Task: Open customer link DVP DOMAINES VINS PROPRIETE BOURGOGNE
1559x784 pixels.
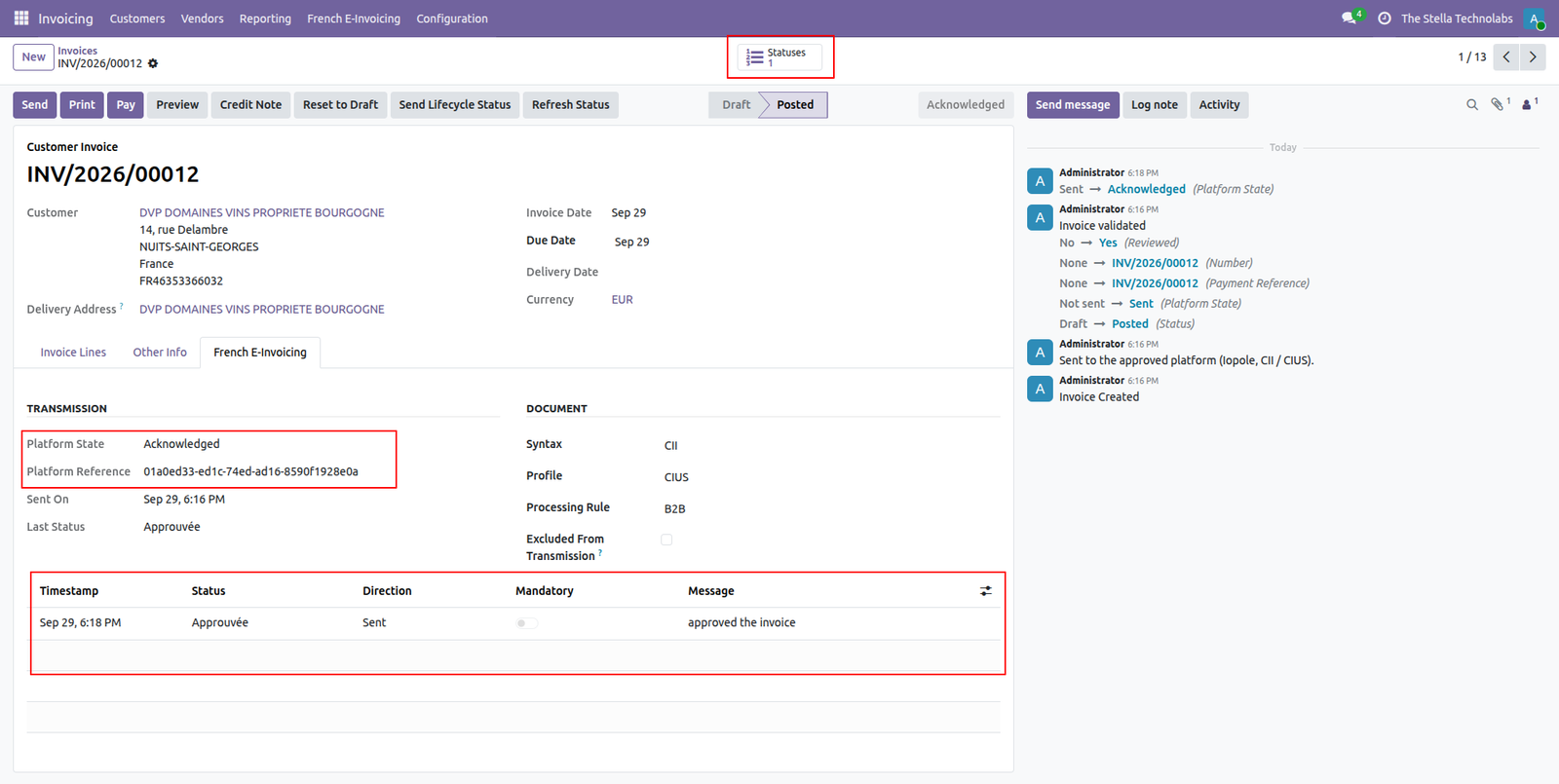Action: [x=262, y=213]
